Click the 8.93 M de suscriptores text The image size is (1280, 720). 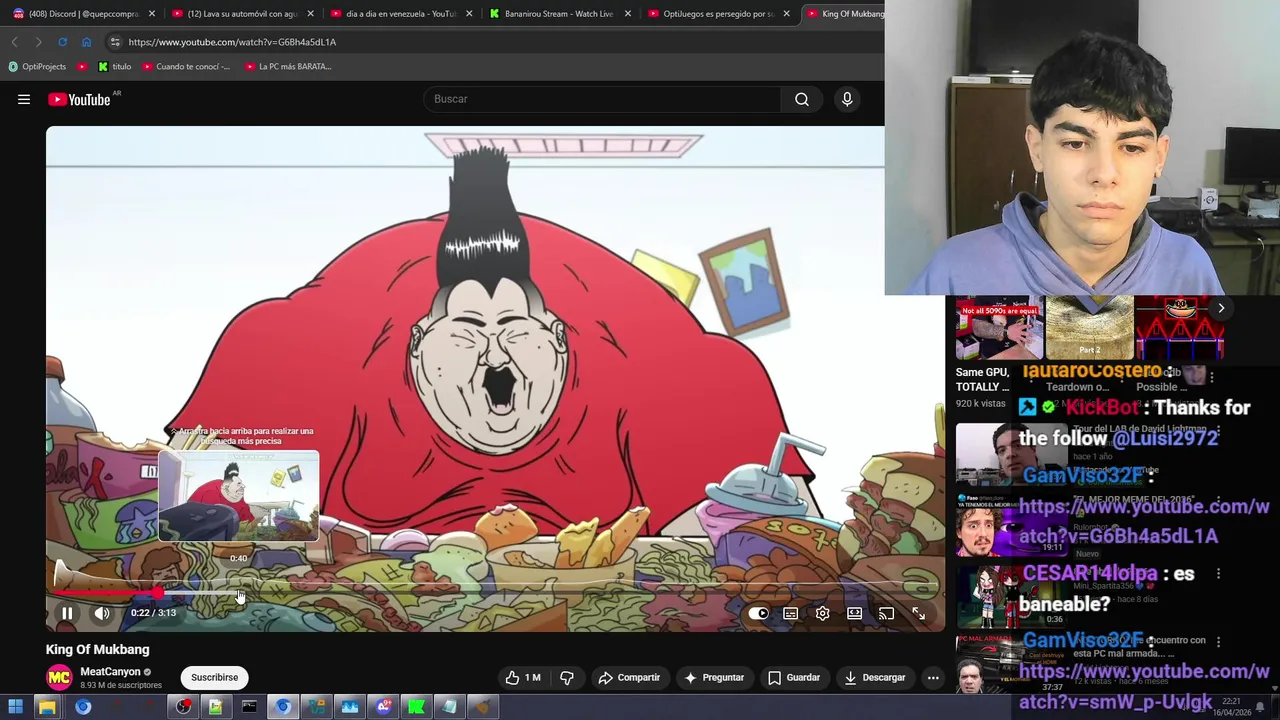tap(121, 686)
